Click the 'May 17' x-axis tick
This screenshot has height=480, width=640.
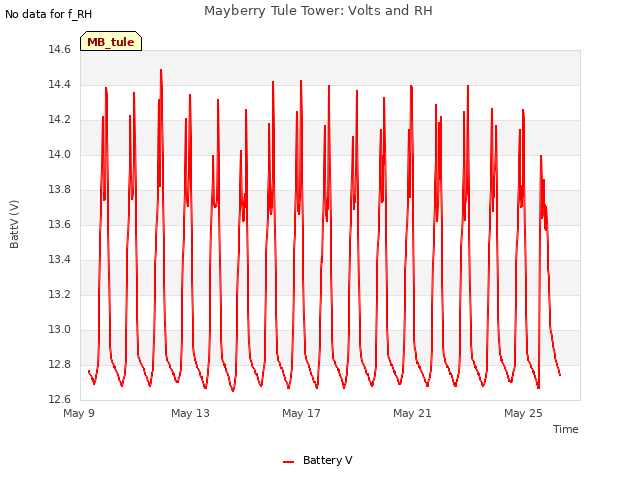pos(301,413)
